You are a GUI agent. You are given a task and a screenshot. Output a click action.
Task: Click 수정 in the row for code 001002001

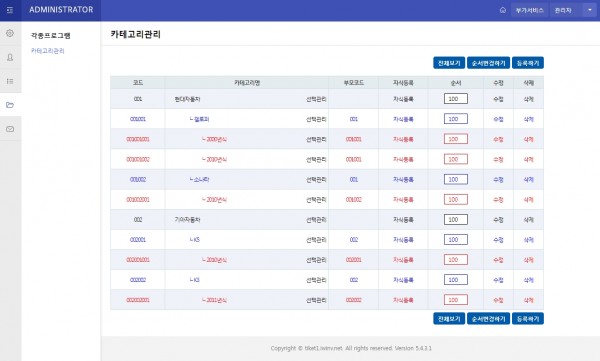(498, 199)
